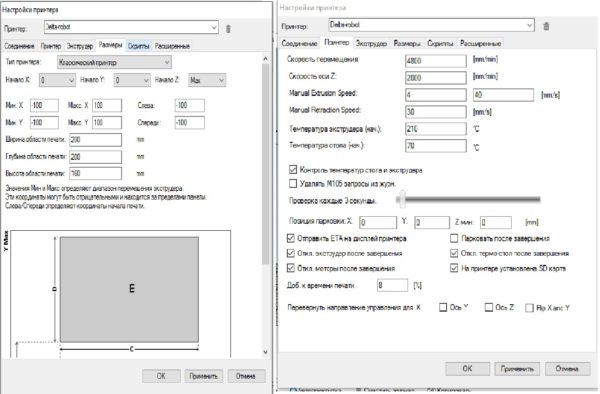Viewport: 600px width, 394px height.
Task: Switch to Принтер tab in left window
Action: click(x=51, y=46)
